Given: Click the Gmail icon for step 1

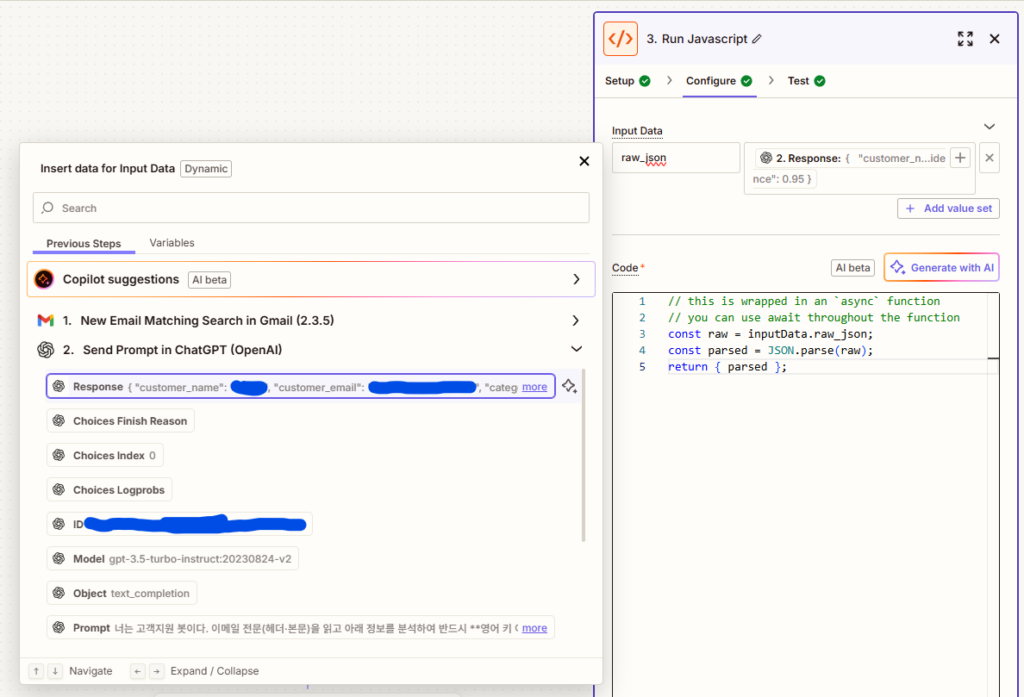Looking at the screenshot, I should tap(45, 320).
